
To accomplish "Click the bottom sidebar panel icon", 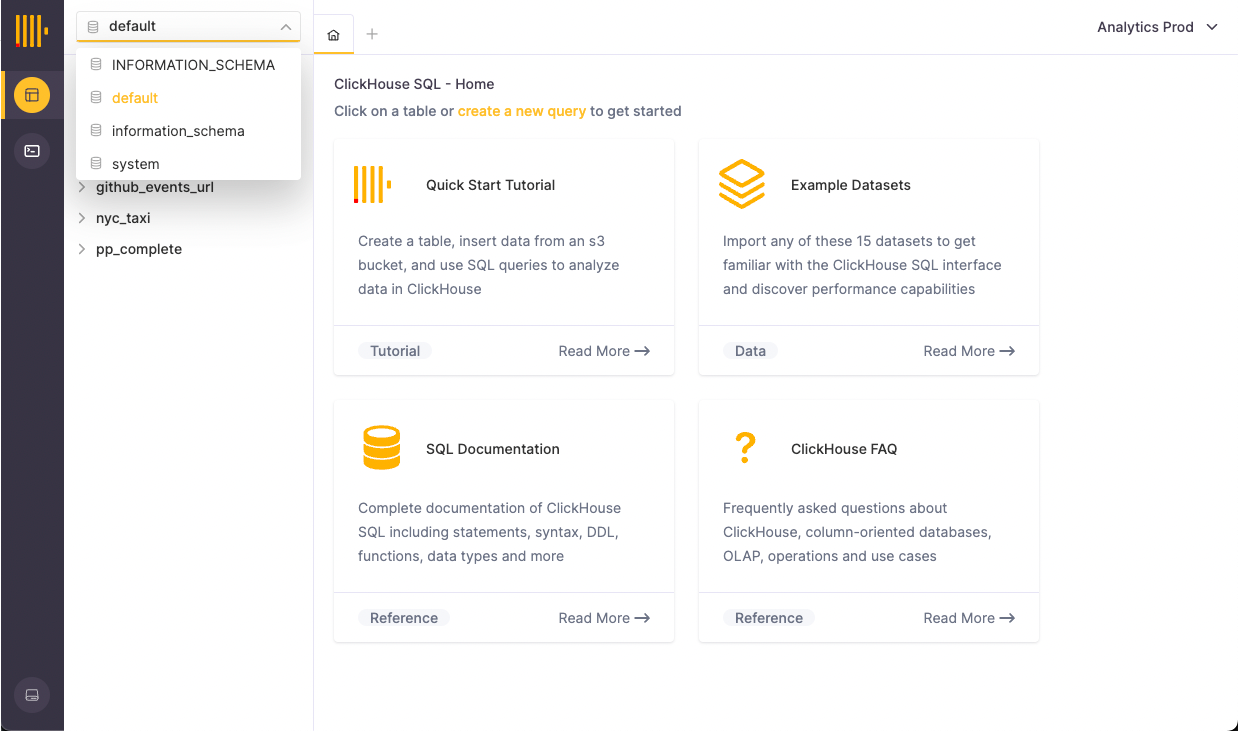I will tap(32, 695).
